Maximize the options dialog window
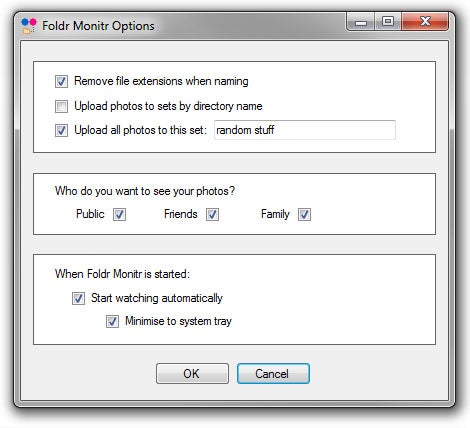Screen dimensions: 470x428 (x=388, y=22)
